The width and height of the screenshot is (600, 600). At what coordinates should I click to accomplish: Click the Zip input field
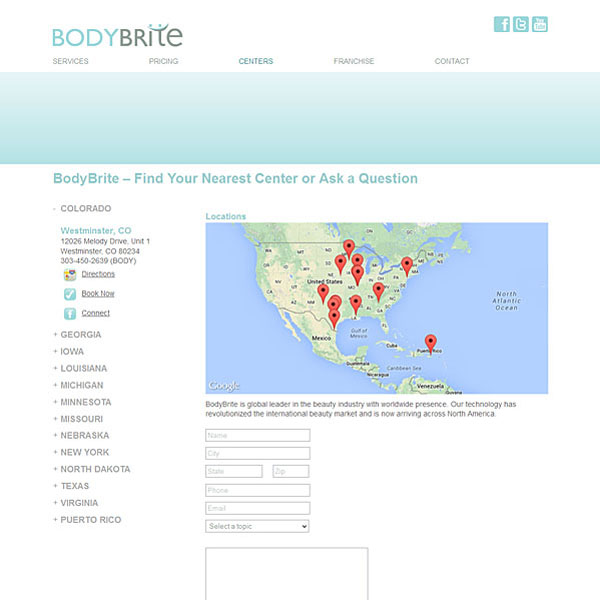click(291, 471)
